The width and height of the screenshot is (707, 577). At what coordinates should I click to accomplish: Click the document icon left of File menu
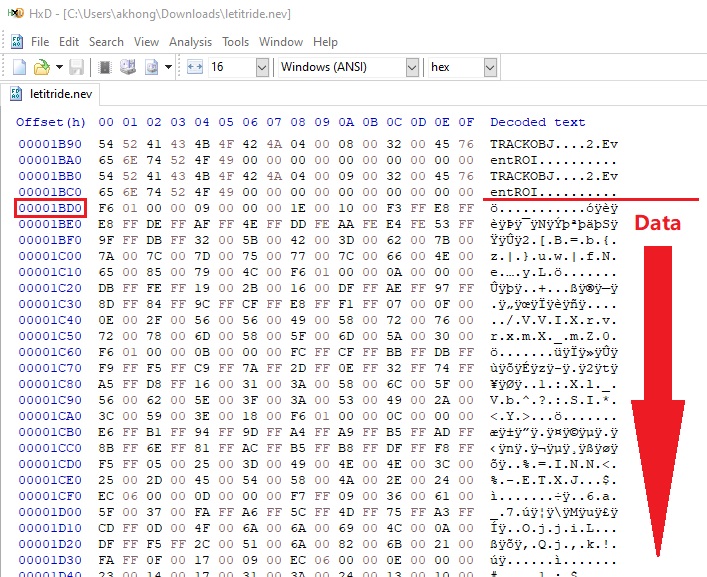[17, 42]
